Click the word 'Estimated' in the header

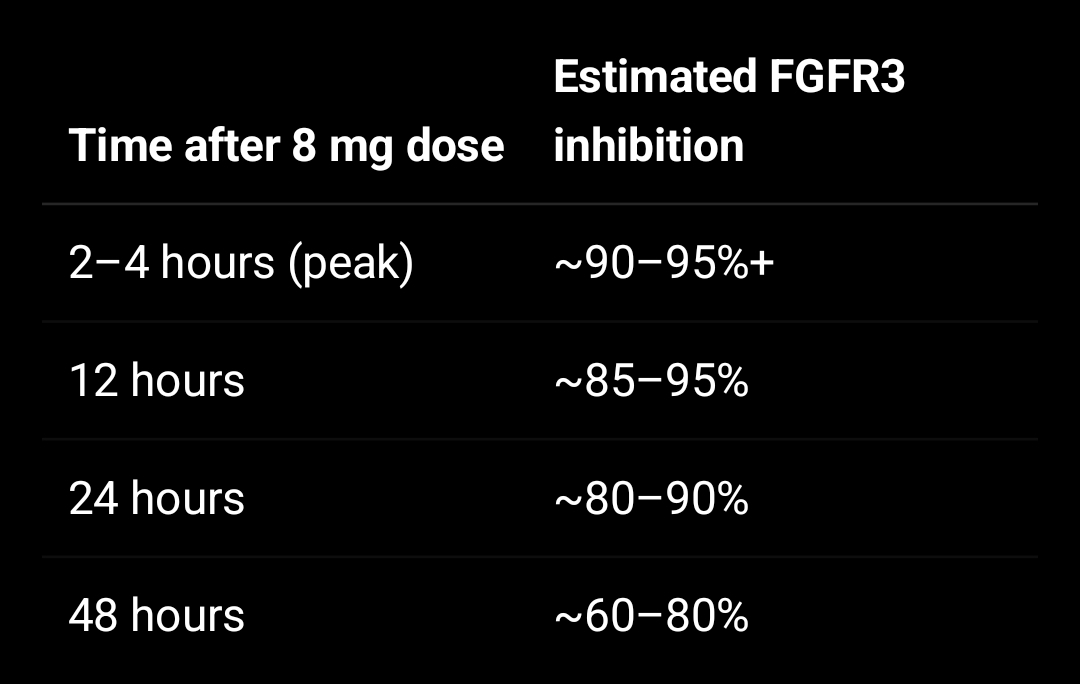(655, 76)
